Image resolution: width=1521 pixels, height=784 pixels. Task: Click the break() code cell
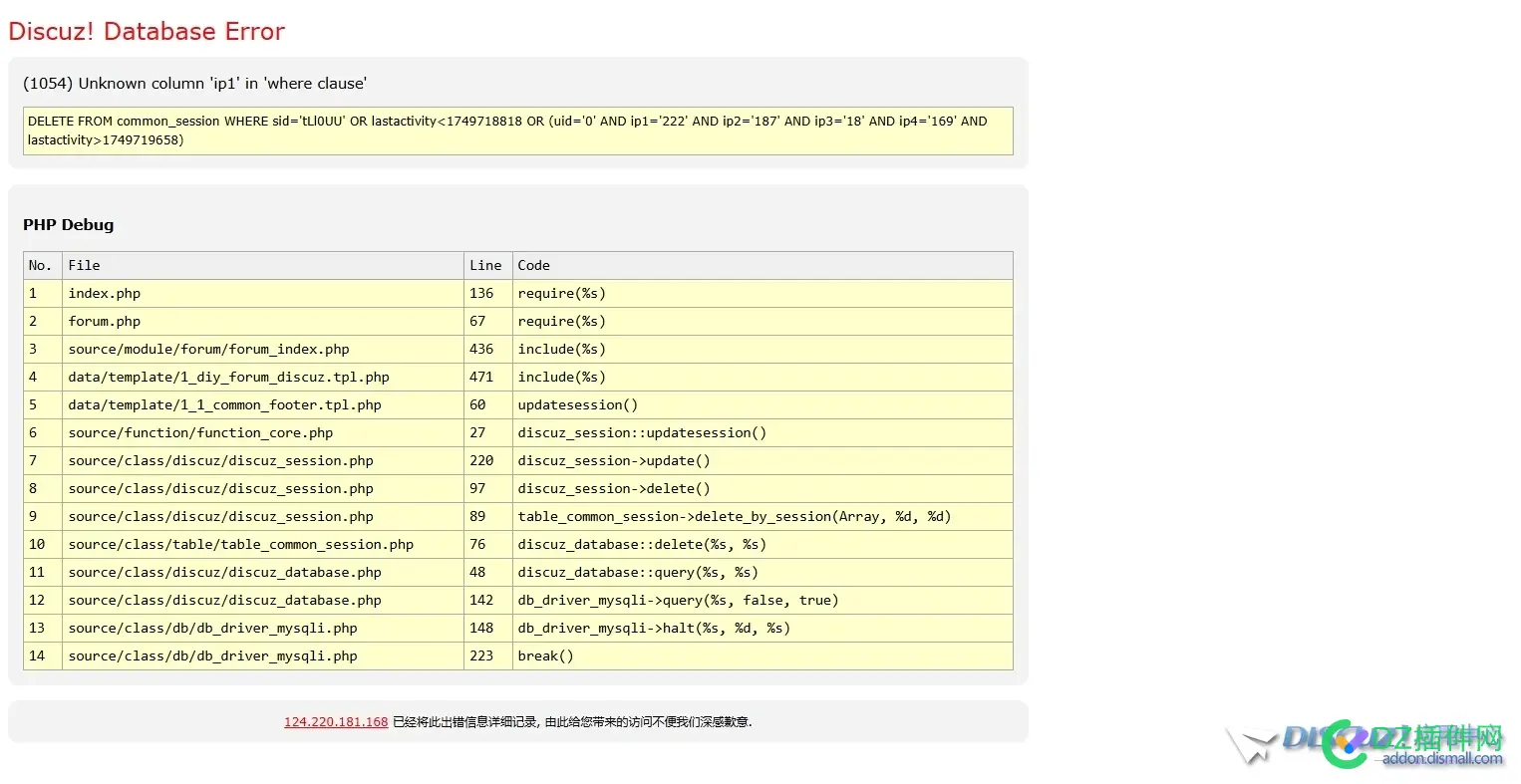click(x=545, y=656)
